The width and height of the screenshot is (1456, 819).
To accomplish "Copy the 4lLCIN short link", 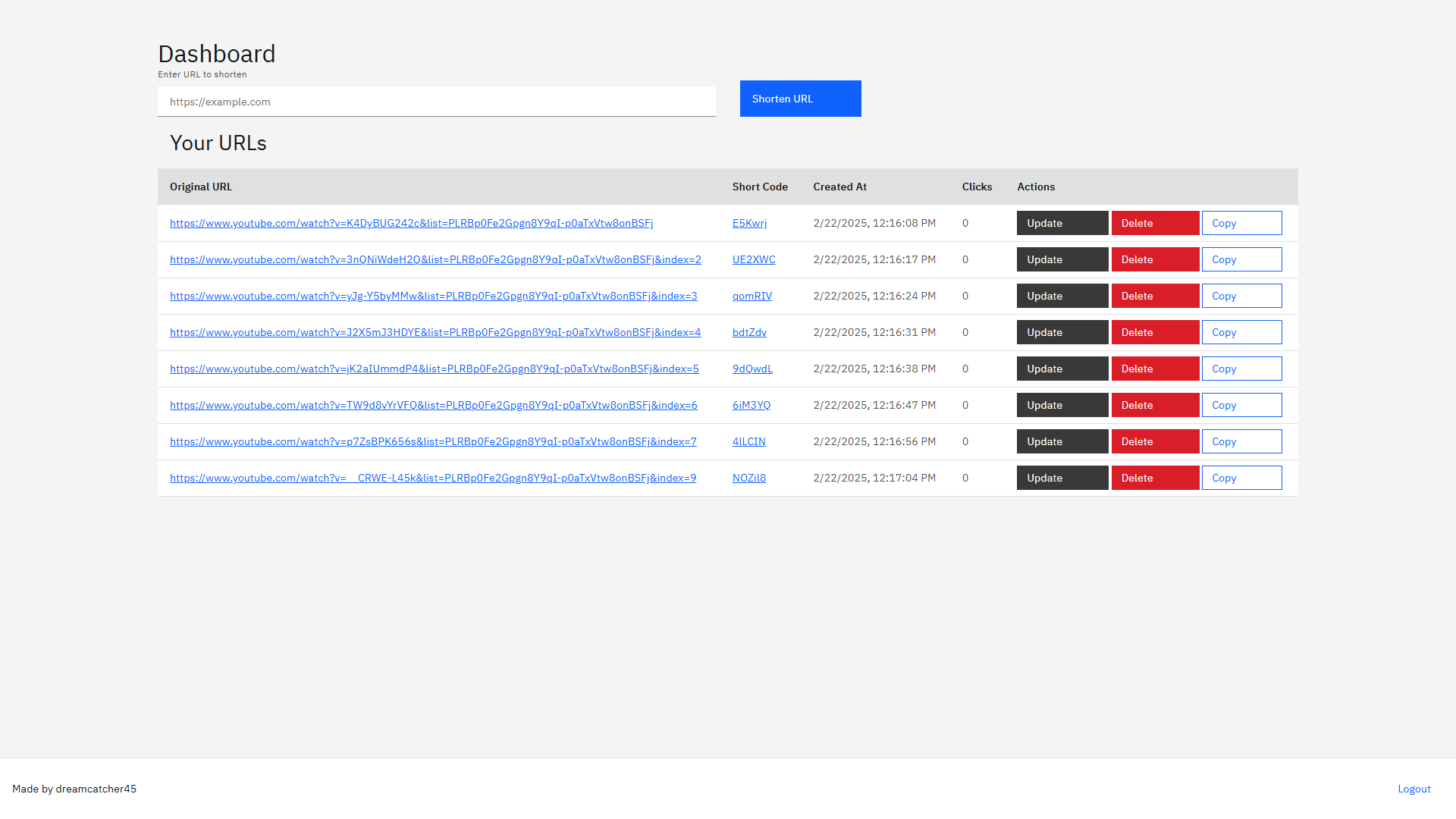I will 1242,441.
